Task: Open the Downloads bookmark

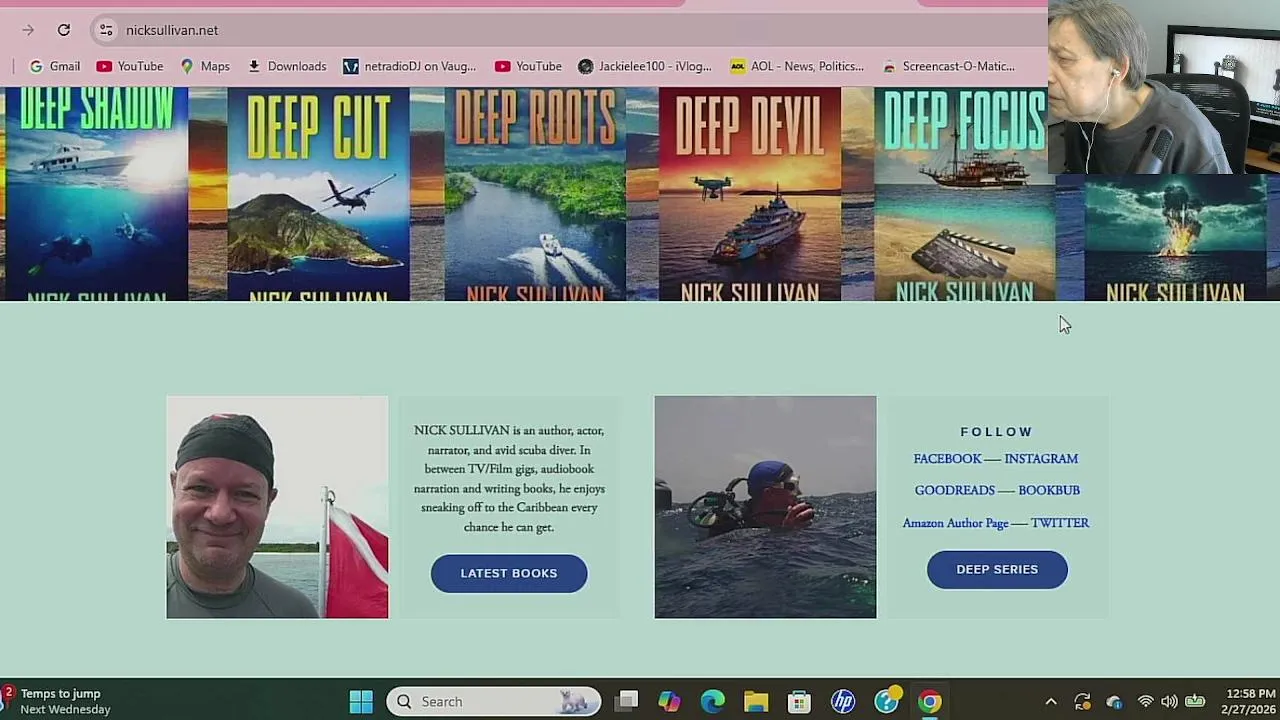Action: pos(287,66)
